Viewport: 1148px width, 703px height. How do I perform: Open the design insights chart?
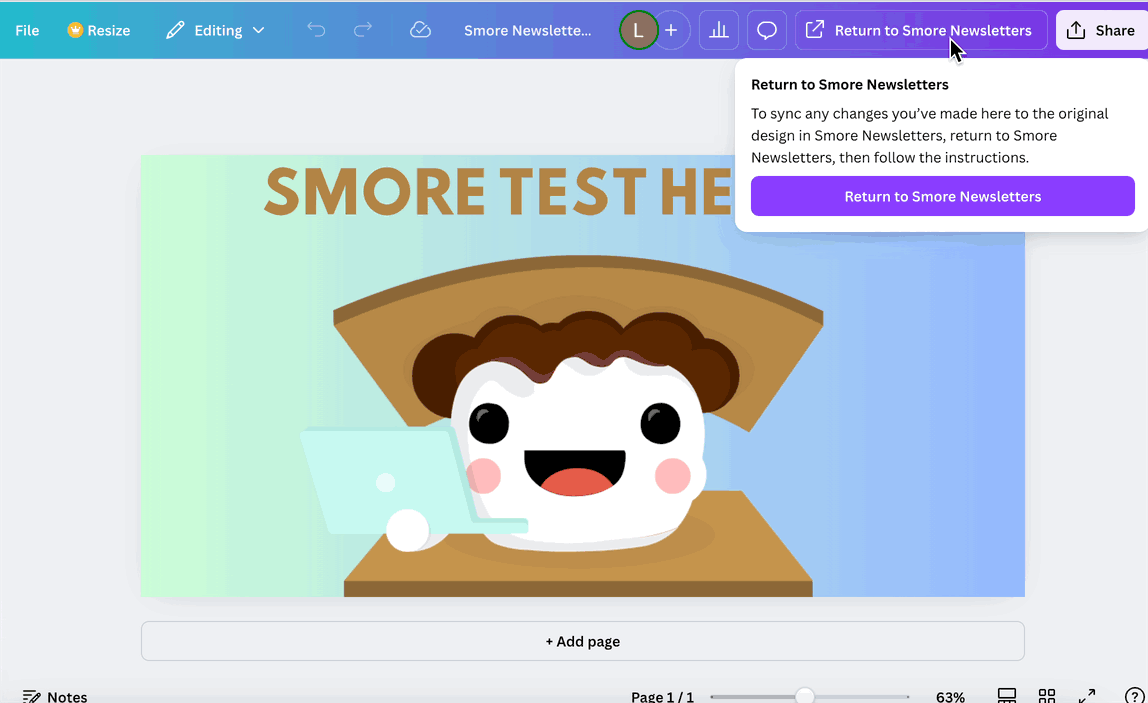tap(718, 30)
